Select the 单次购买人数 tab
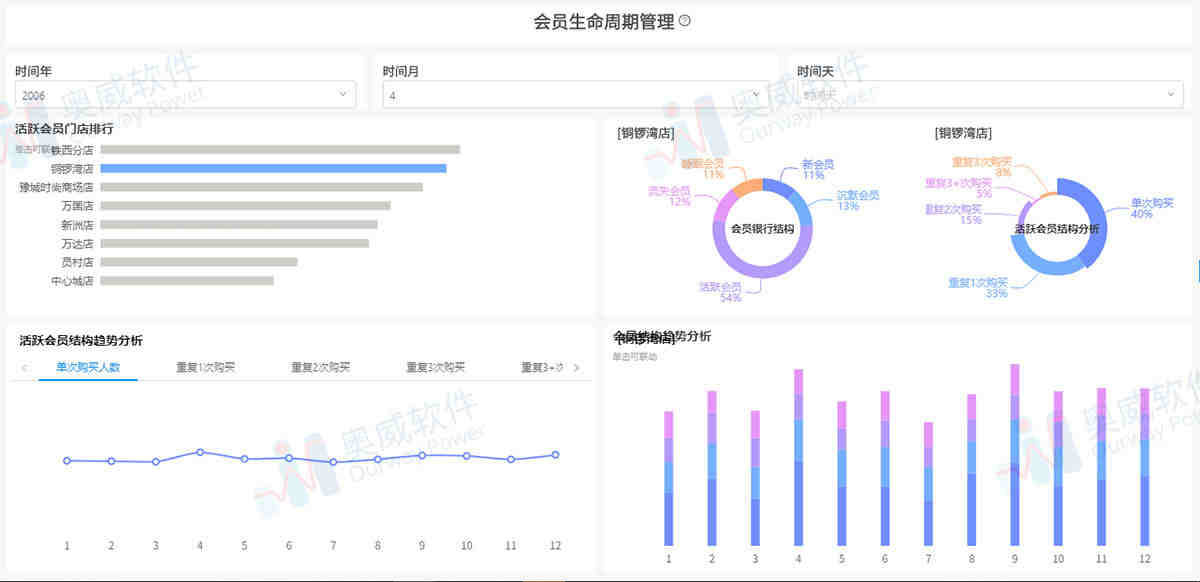This screenshot has height=582, width=1200. [x=88, y=368]
